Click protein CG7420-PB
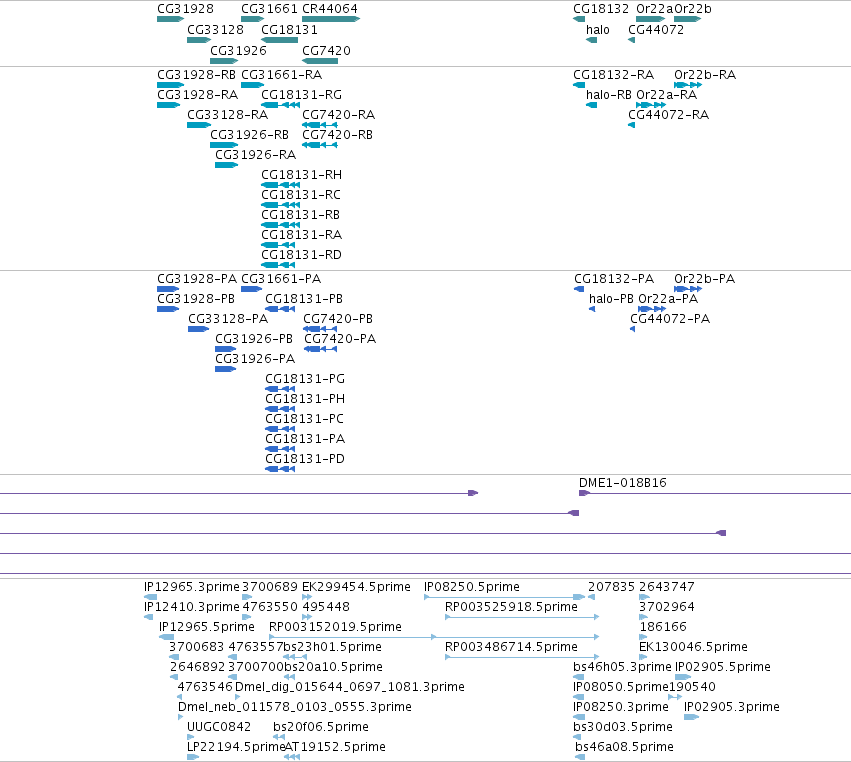 tap(338, 319)
